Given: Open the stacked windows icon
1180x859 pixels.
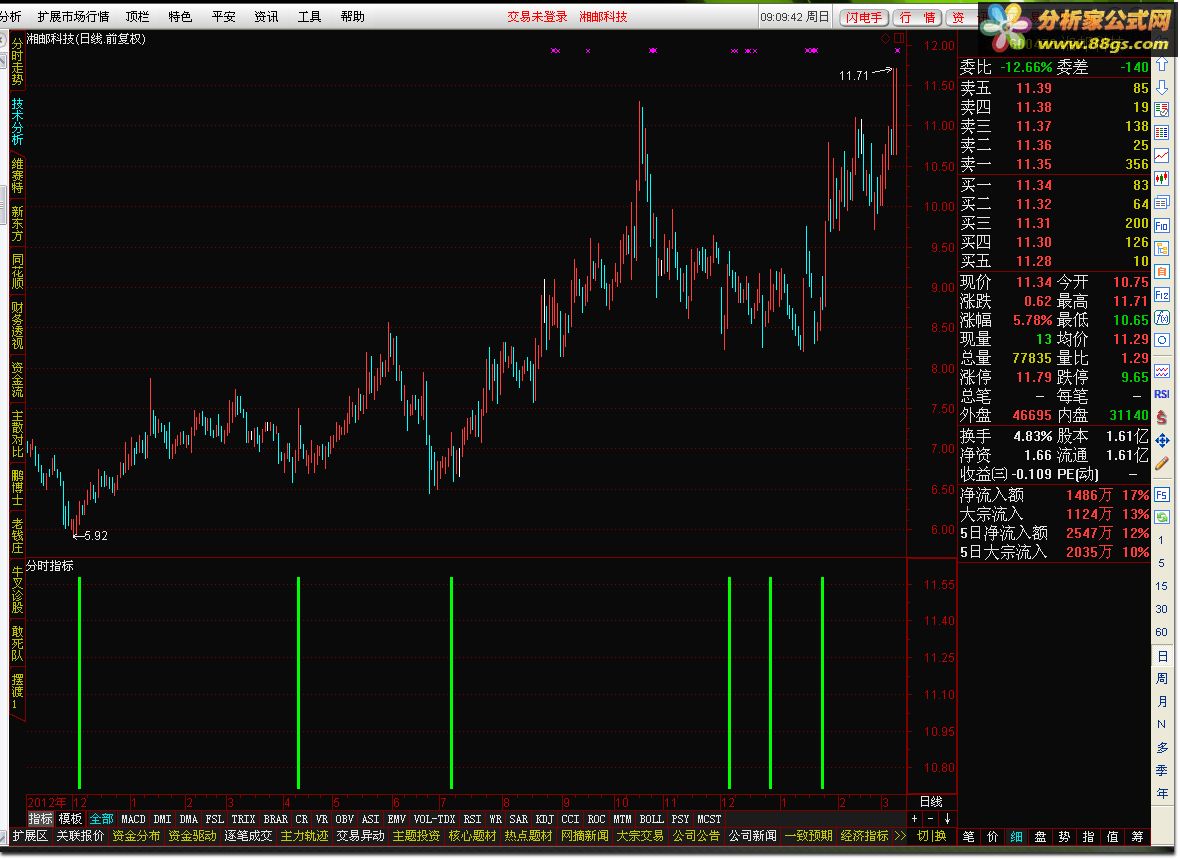Looking at the screenshot, I should click(1162, 203).
